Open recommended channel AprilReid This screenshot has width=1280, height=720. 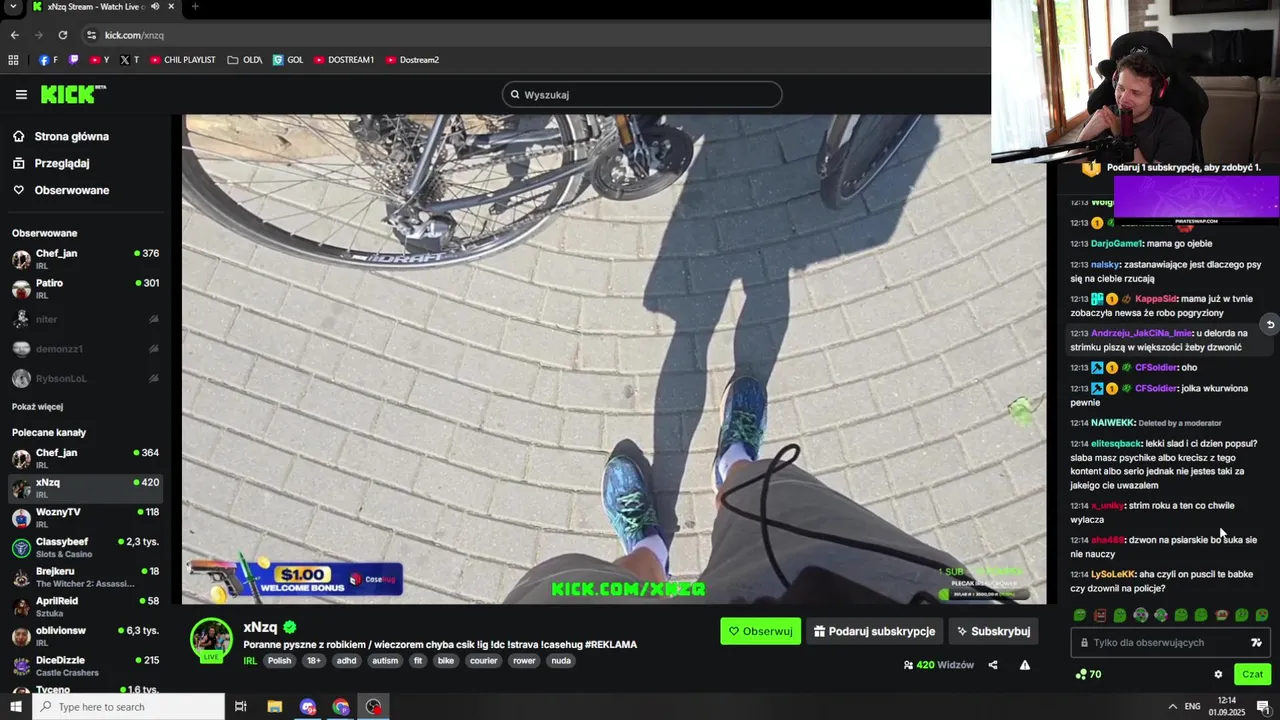tap(86, 607)
